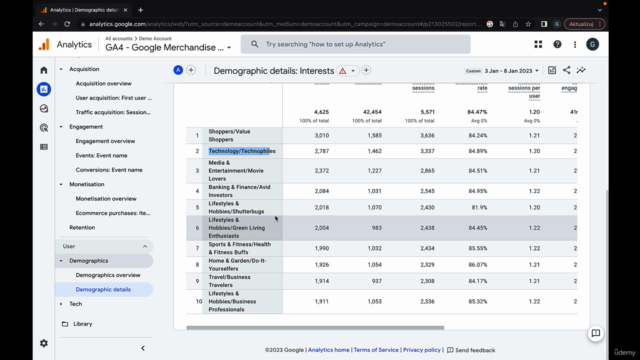
Task: Click Media & Entertainment/Movie Lovers row label
Action: tap(236, 171)
